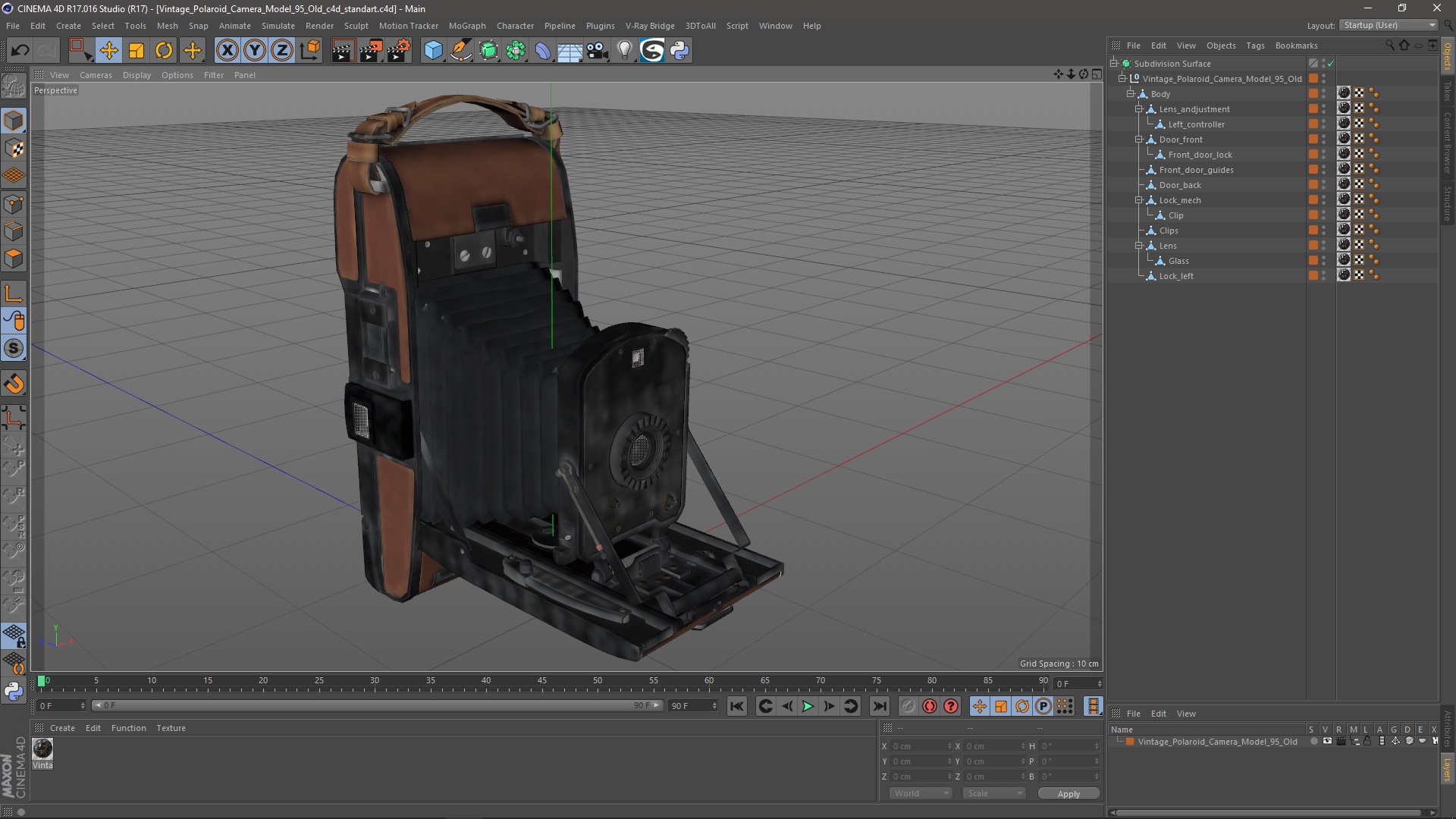Image resolution: width=1456 pixels, height=819 pixels.
Task: Play the animation forward
Action: 808,706
